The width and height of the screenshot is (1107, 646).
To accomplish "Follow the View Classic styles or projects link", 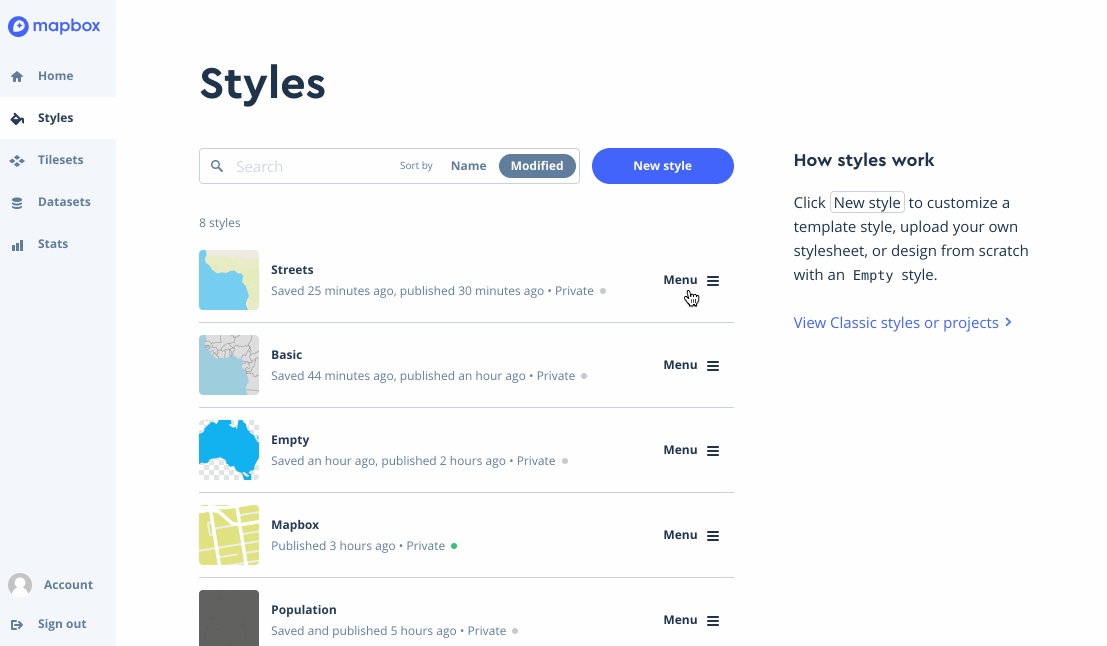I will click(896, 323).
